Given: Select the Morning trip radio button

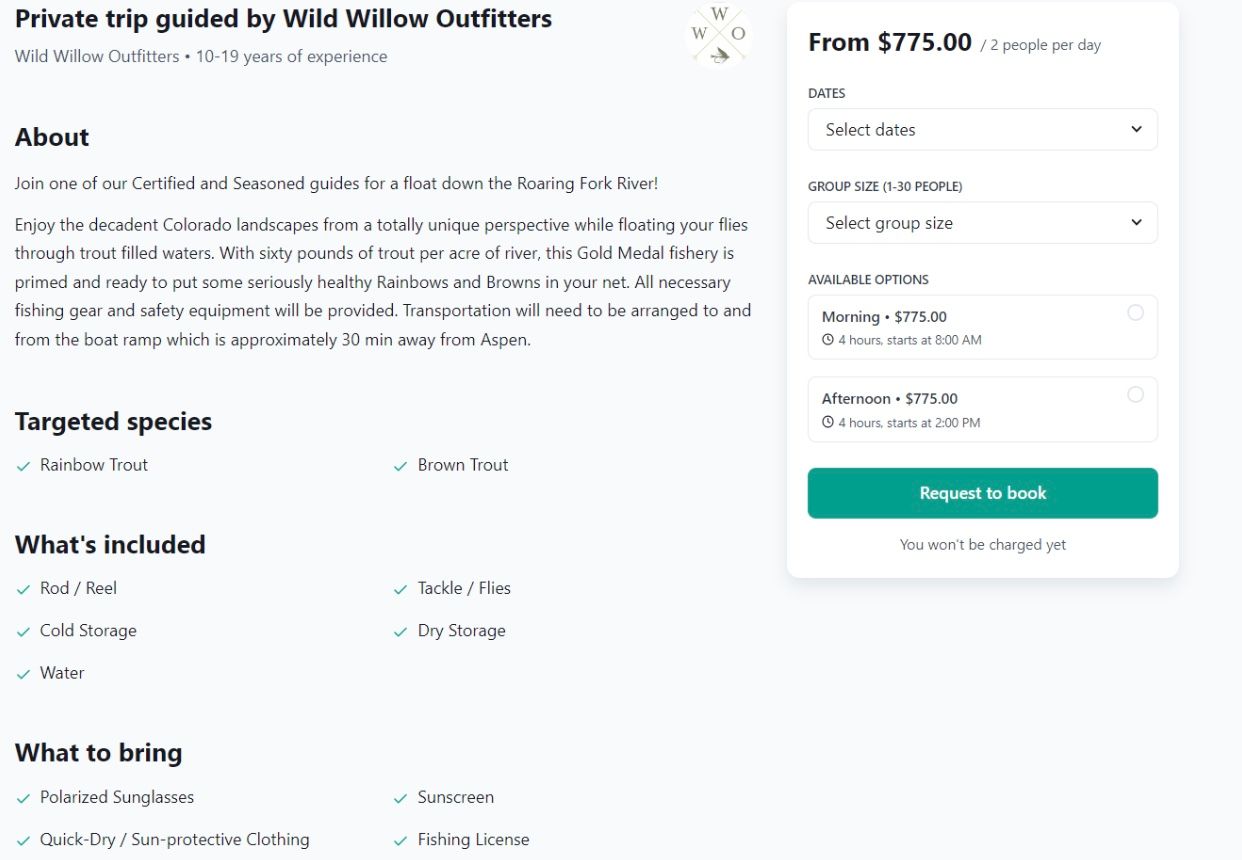Looking at the screenshot, I should coord(1135,313).
